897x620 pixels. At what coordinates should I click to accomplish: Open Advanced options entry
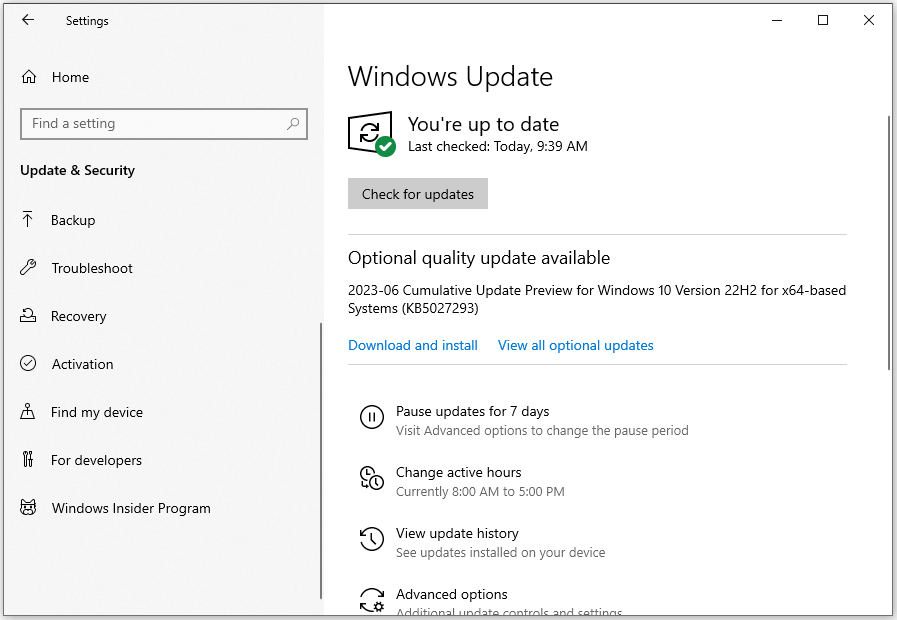click(452, 595)
